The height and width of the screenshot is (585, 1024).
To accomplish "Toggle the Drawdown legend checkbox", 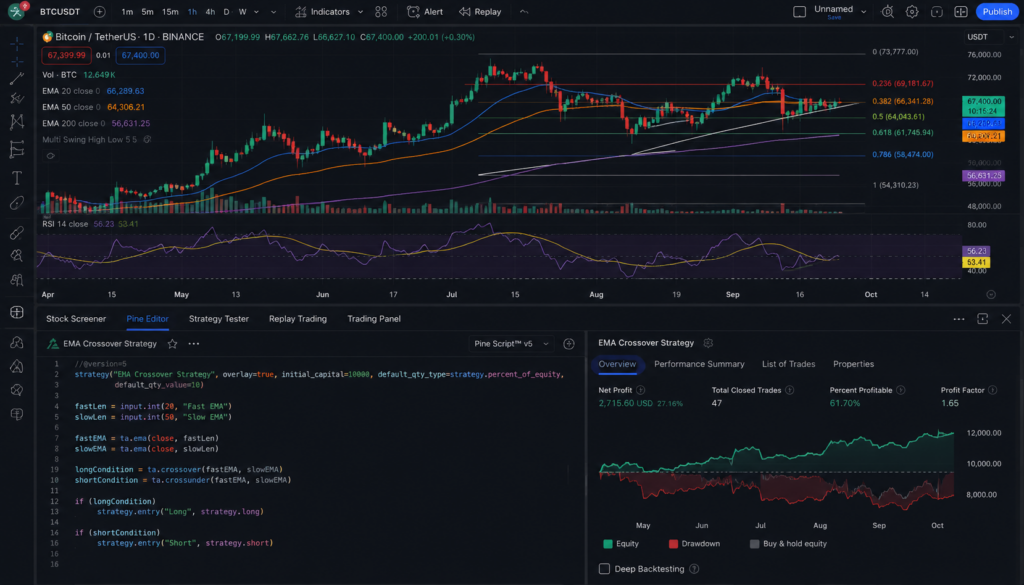I will tap(673, 544).
